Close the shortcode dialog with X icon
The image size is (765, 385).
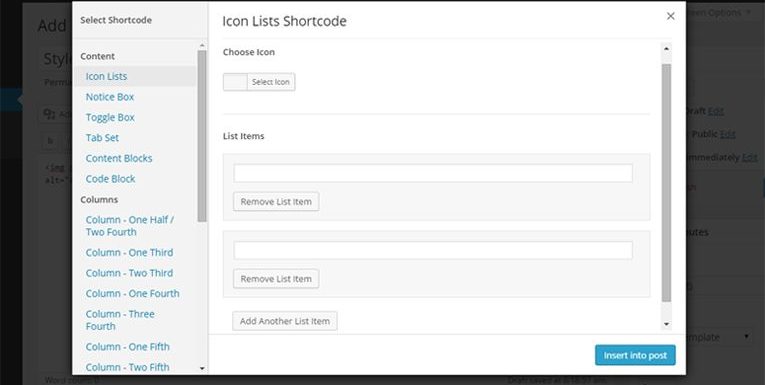click(670, 16)
